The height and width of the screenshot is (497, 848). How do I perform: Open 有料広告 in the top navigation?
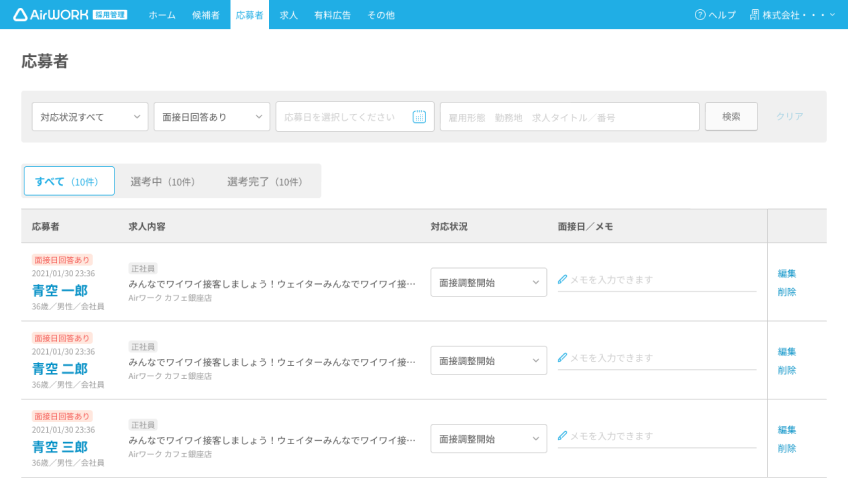tap(333, 15)
